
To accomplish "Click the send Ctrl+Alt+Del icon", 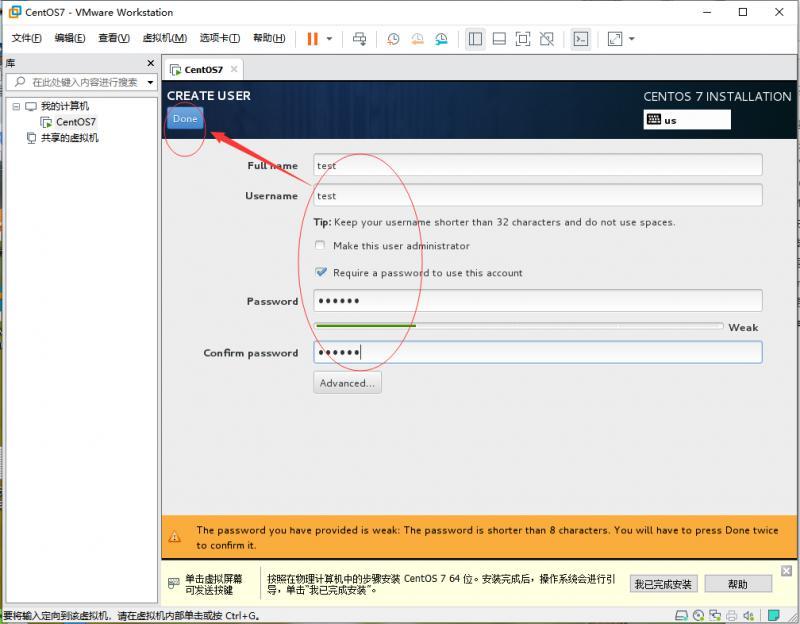I will click(359, 39).
